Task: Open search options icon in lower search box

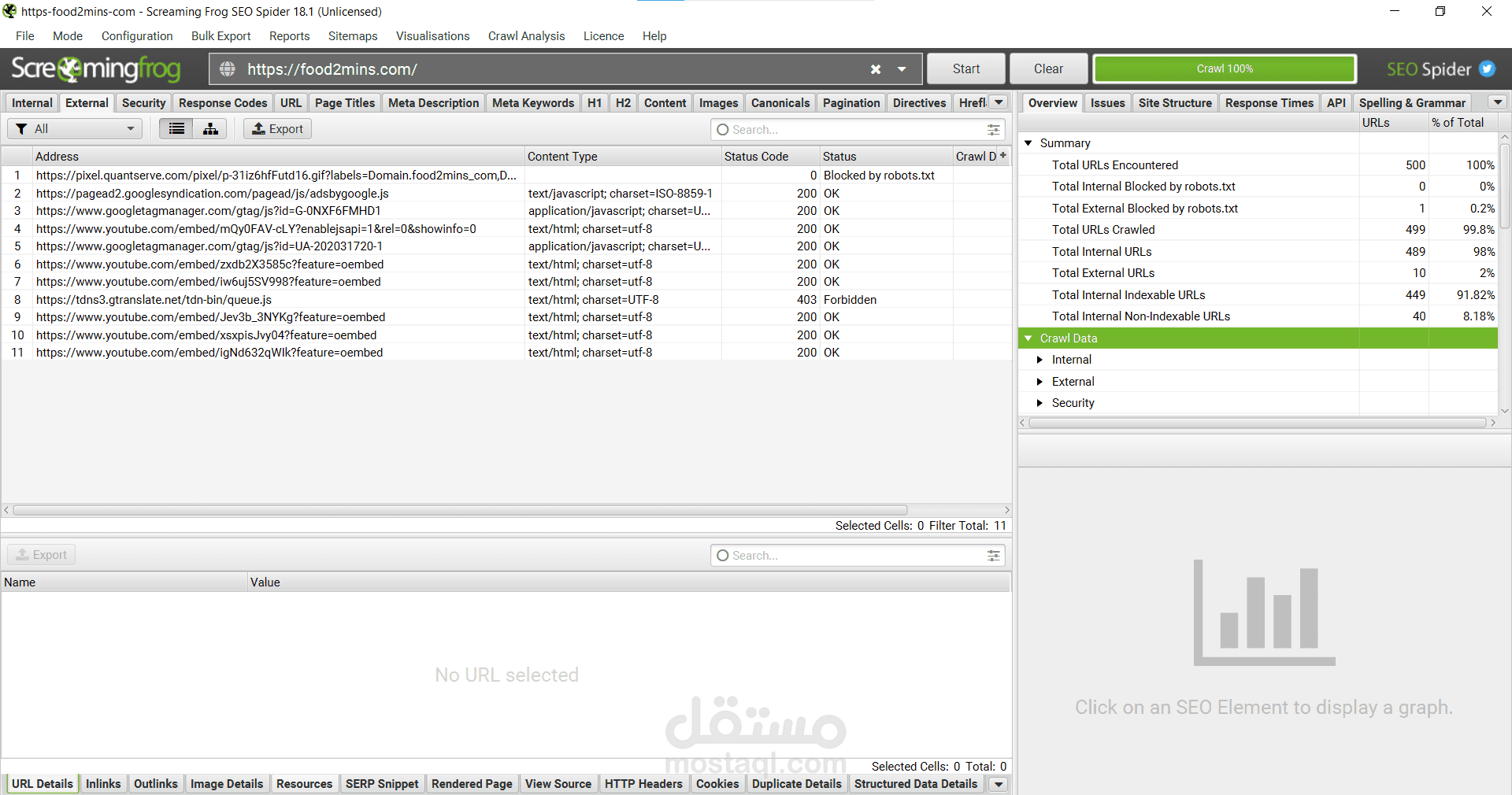Action: (993, 556)
